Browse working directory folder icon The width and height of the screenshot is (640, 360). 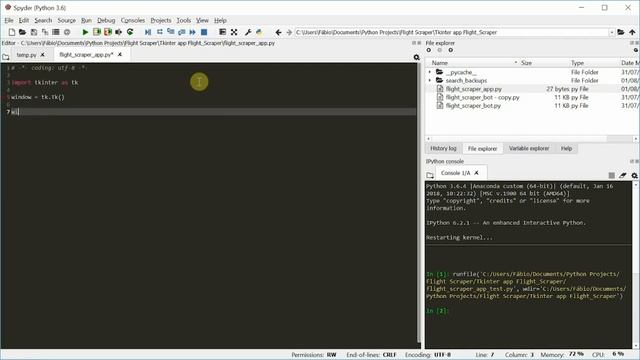(621, 32)
